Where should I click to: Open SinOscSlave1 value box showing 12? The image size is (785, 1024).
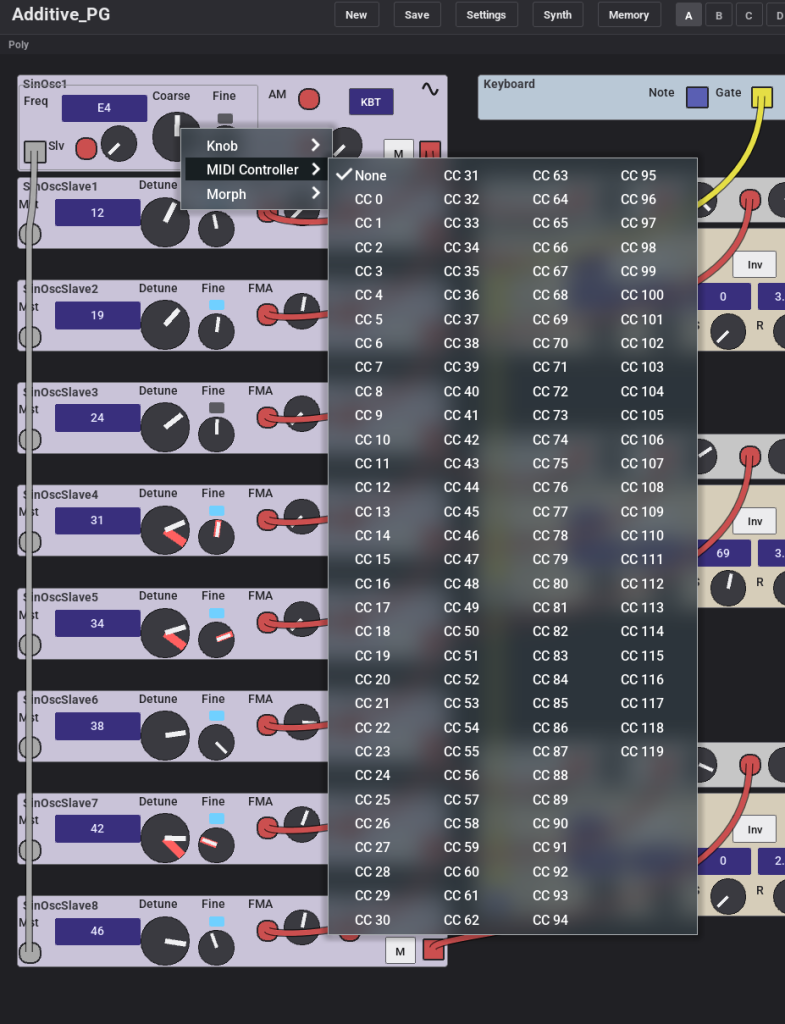point(97,213)
